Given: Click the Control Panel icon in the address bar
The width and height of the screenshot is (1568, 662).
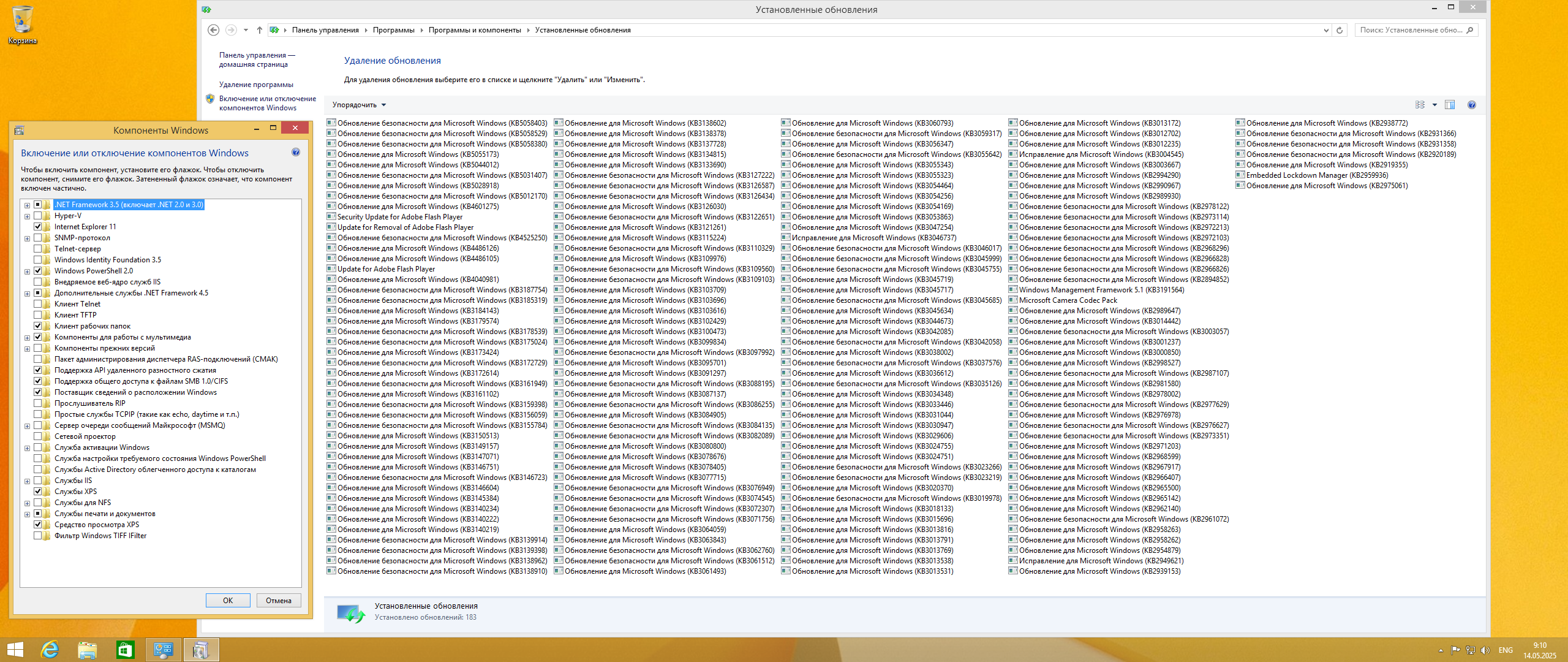Looking at the screenshot, I should point(274,30).
